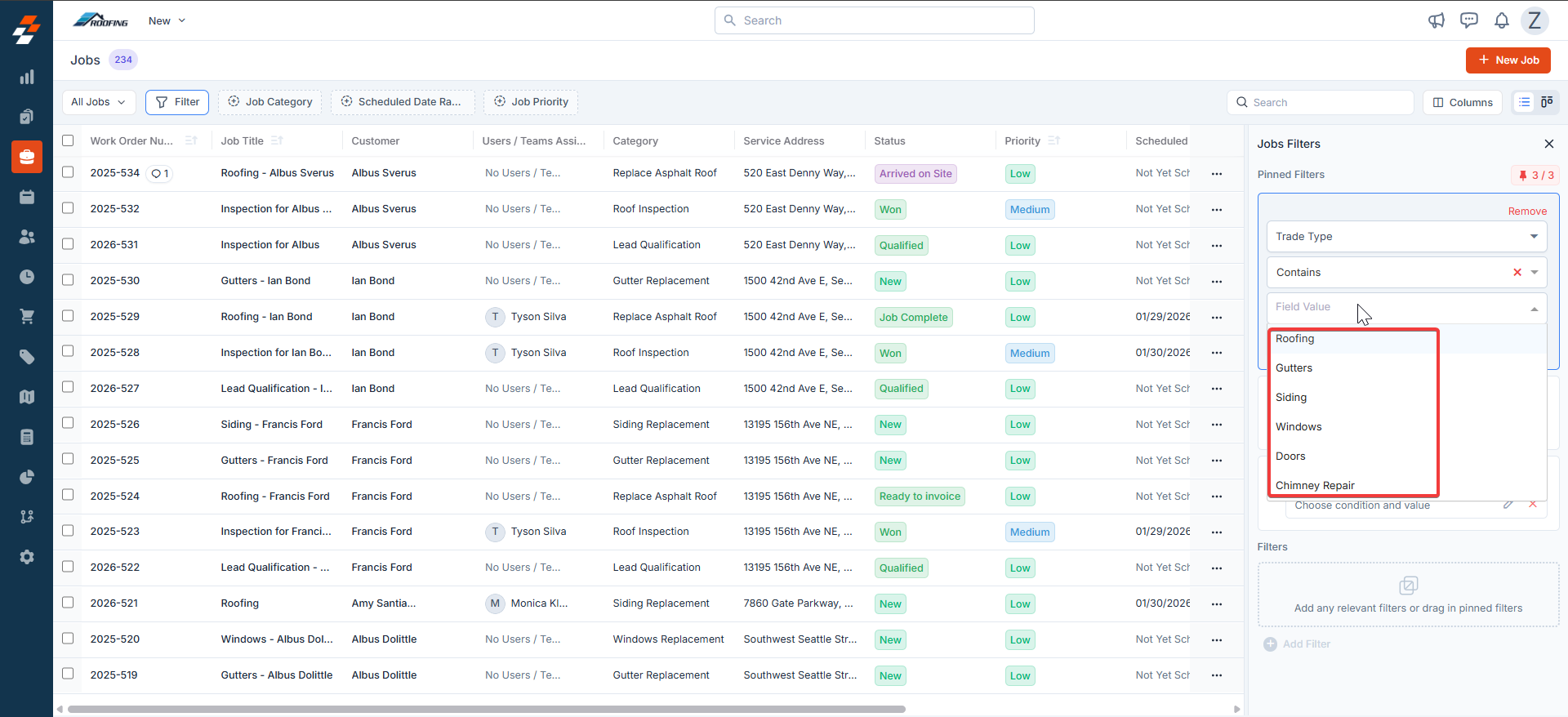
Task: Open the dashboard bar chart sidebar icon
Action: pyautogui.click(x=27, y=77)
